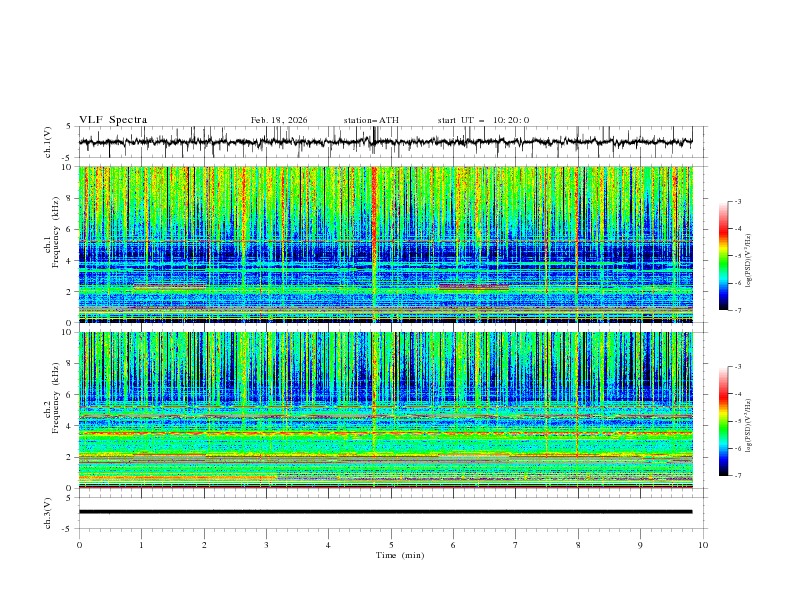Viewport: 792px width, 612px height.
Task: Click the log(PSD) label beside ch.2 colorbar
Action: tap(748, 425)
